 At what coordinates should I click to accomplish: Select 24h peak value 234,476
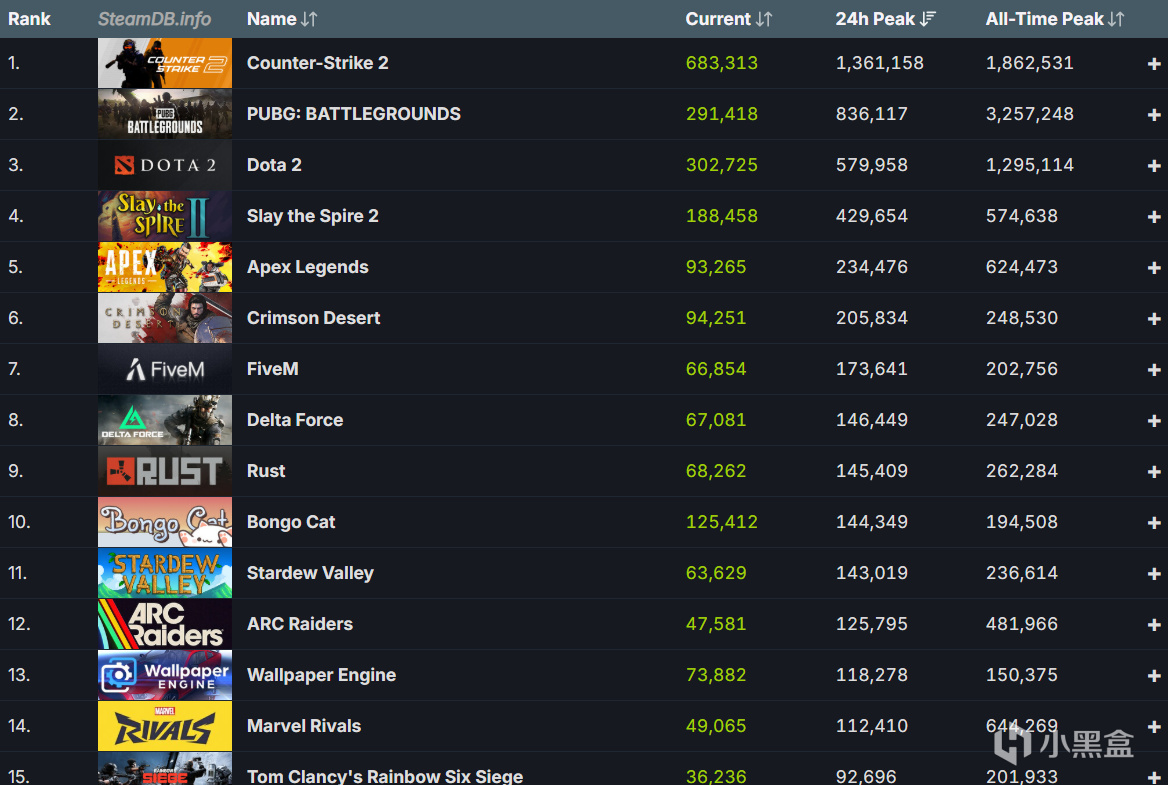pos(872,267)
